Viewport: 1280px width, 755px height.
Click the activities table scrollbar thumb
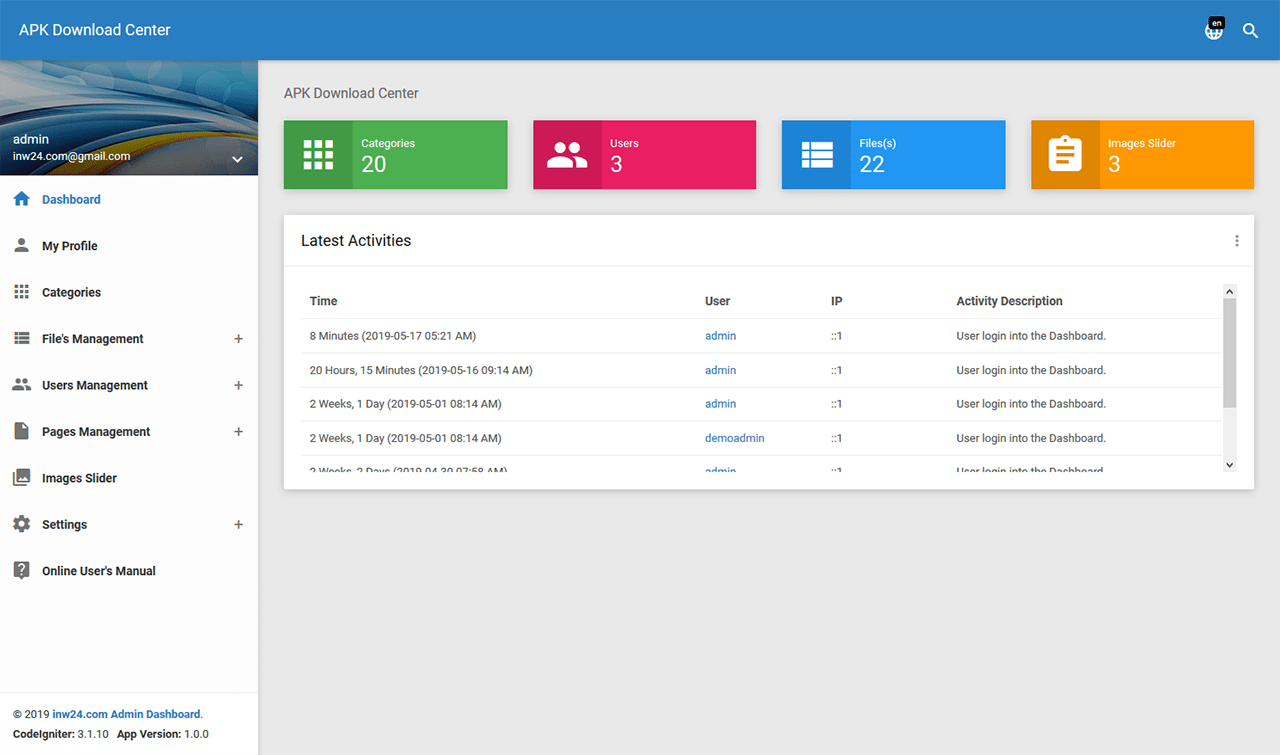tap(1230, 352)
